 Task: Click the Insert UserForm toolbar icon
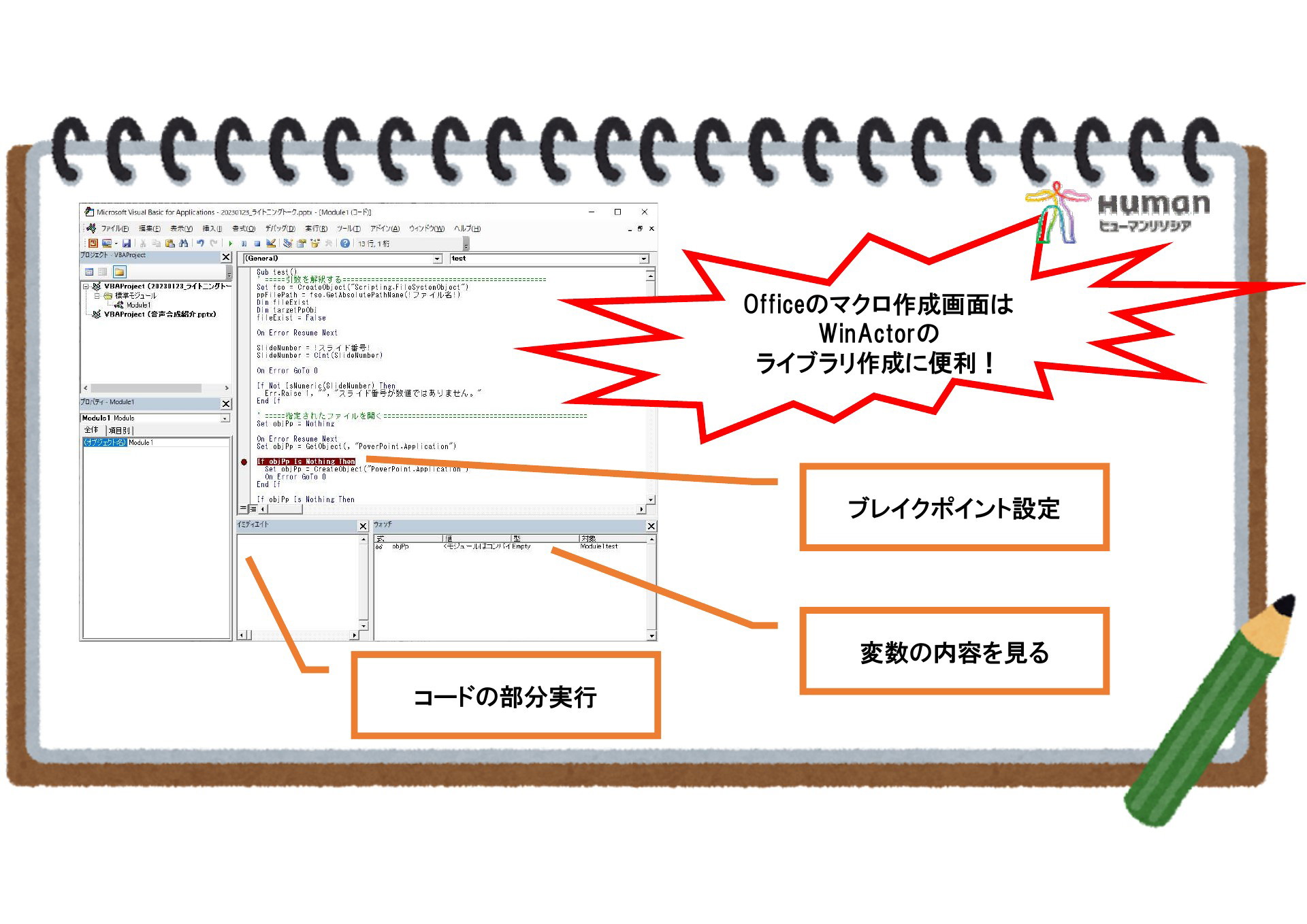(x=107, y=243)
